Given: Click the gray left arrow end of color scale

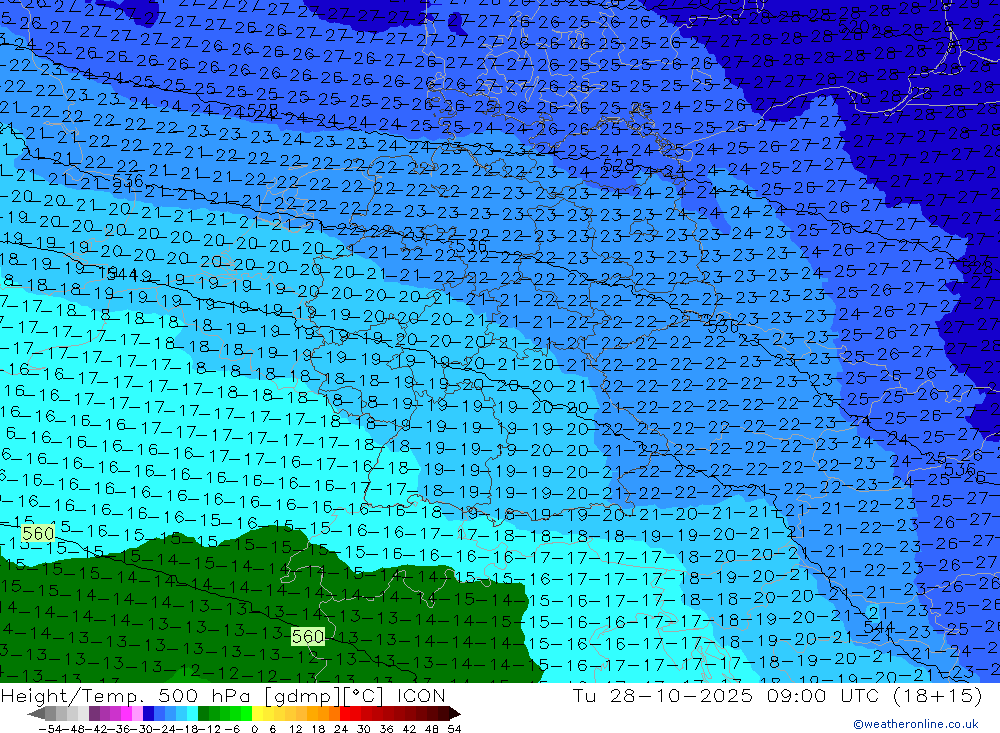Looking at the screenshot, I should [x=36, y=714].
